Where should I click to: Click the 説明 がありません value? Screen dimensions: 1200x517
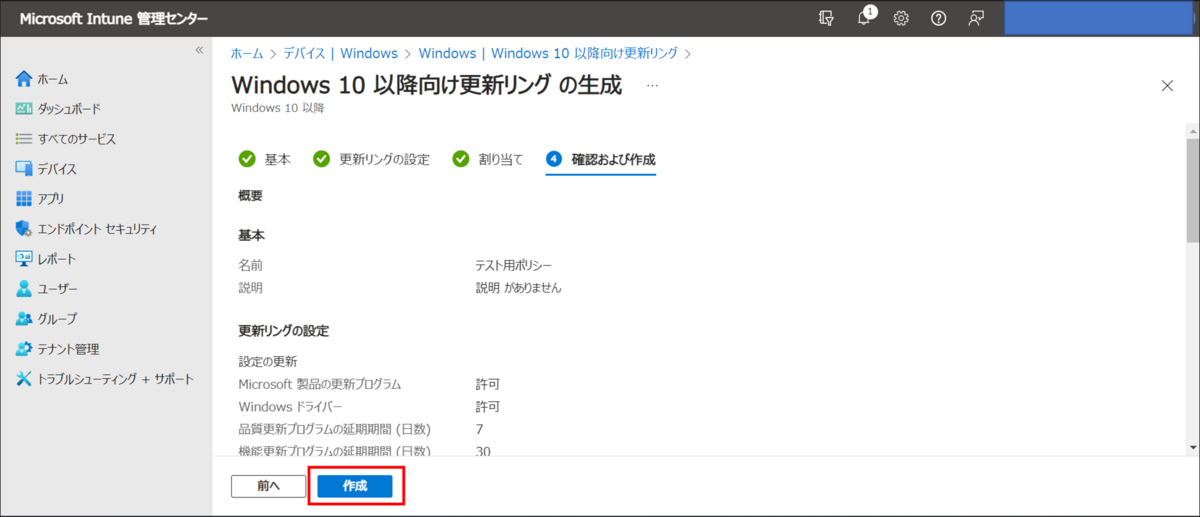click(x=518, y=288)
